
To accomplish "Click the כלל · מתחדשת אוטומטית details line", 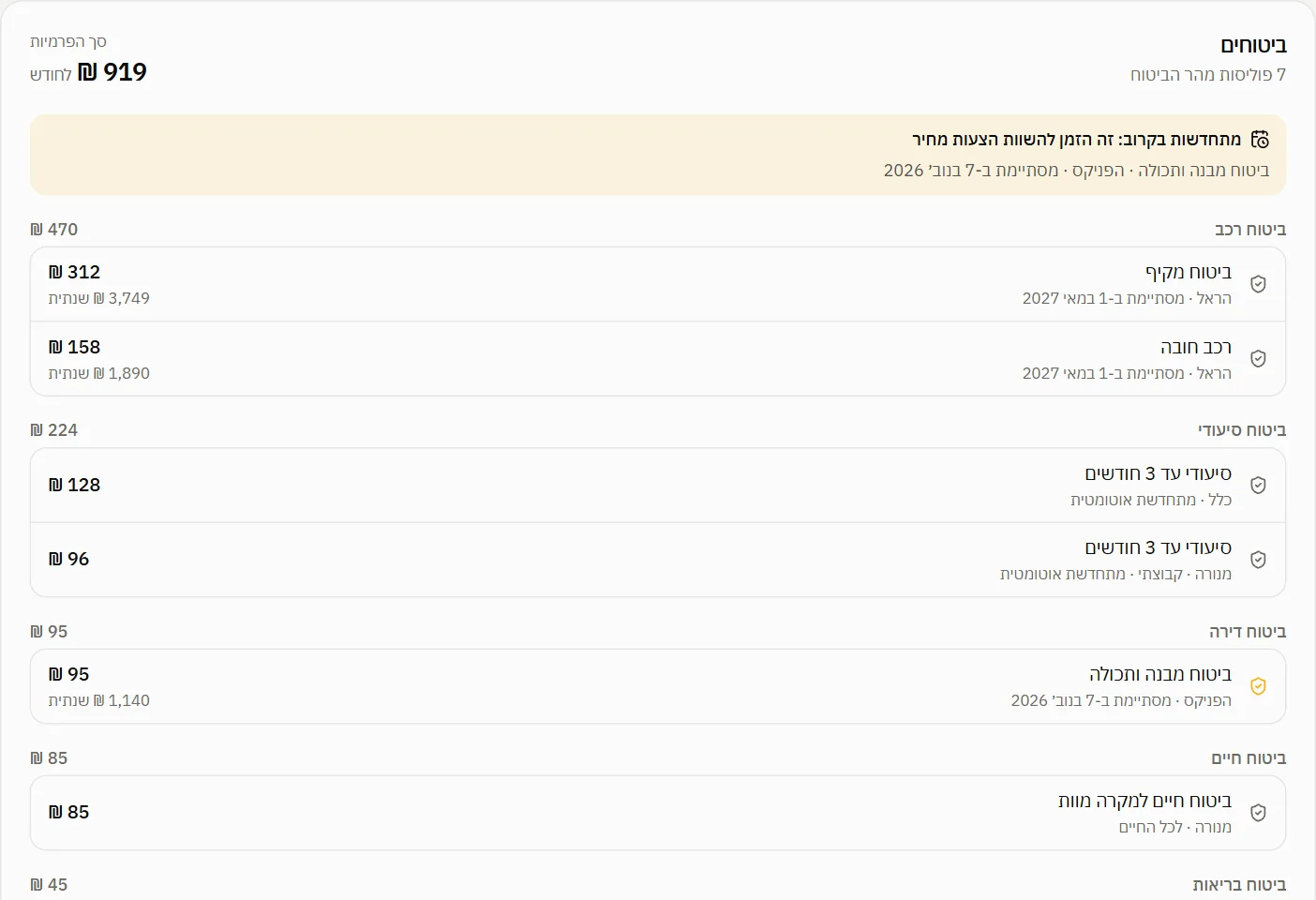I will coord(1151,500).
